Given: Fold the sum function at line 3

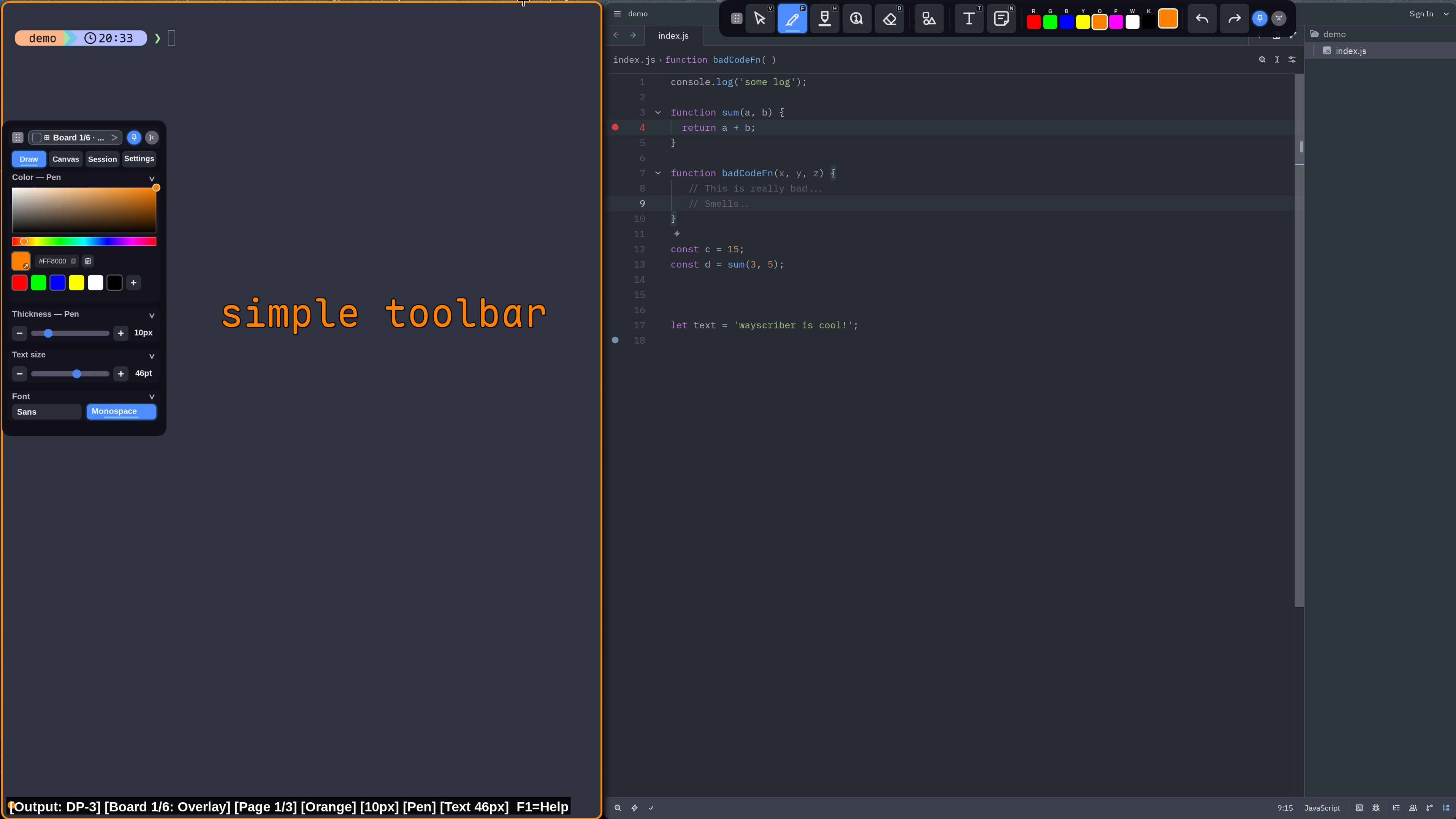Looking at the screenshot, I should click(658, 112).
